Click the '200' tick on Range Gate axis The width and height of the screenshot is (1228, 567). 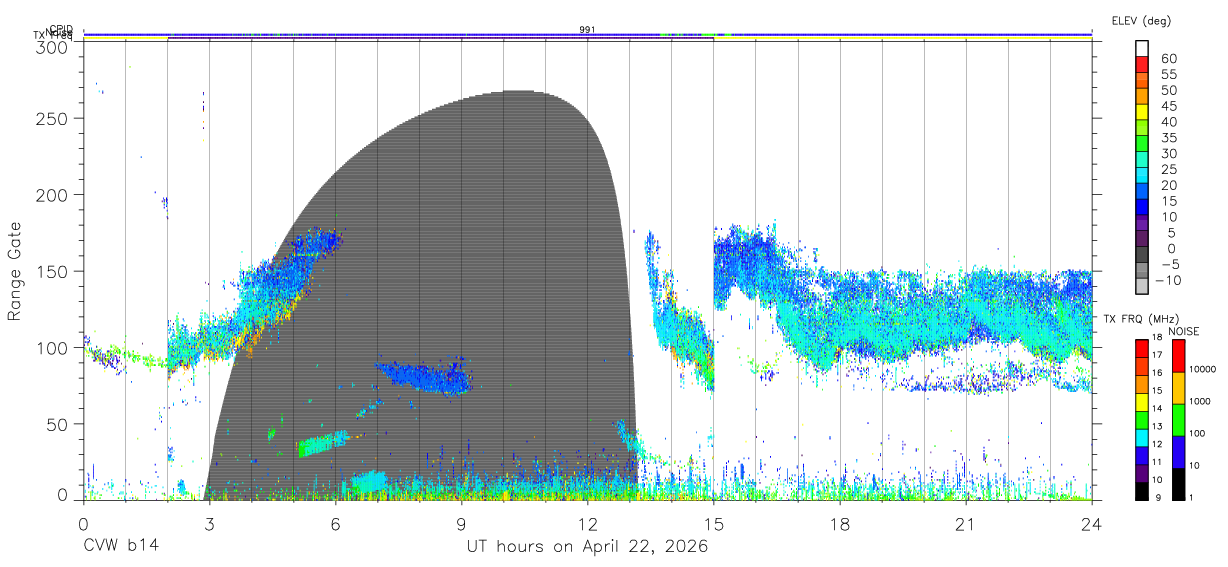pyautogui.click(x=52, y=195)
